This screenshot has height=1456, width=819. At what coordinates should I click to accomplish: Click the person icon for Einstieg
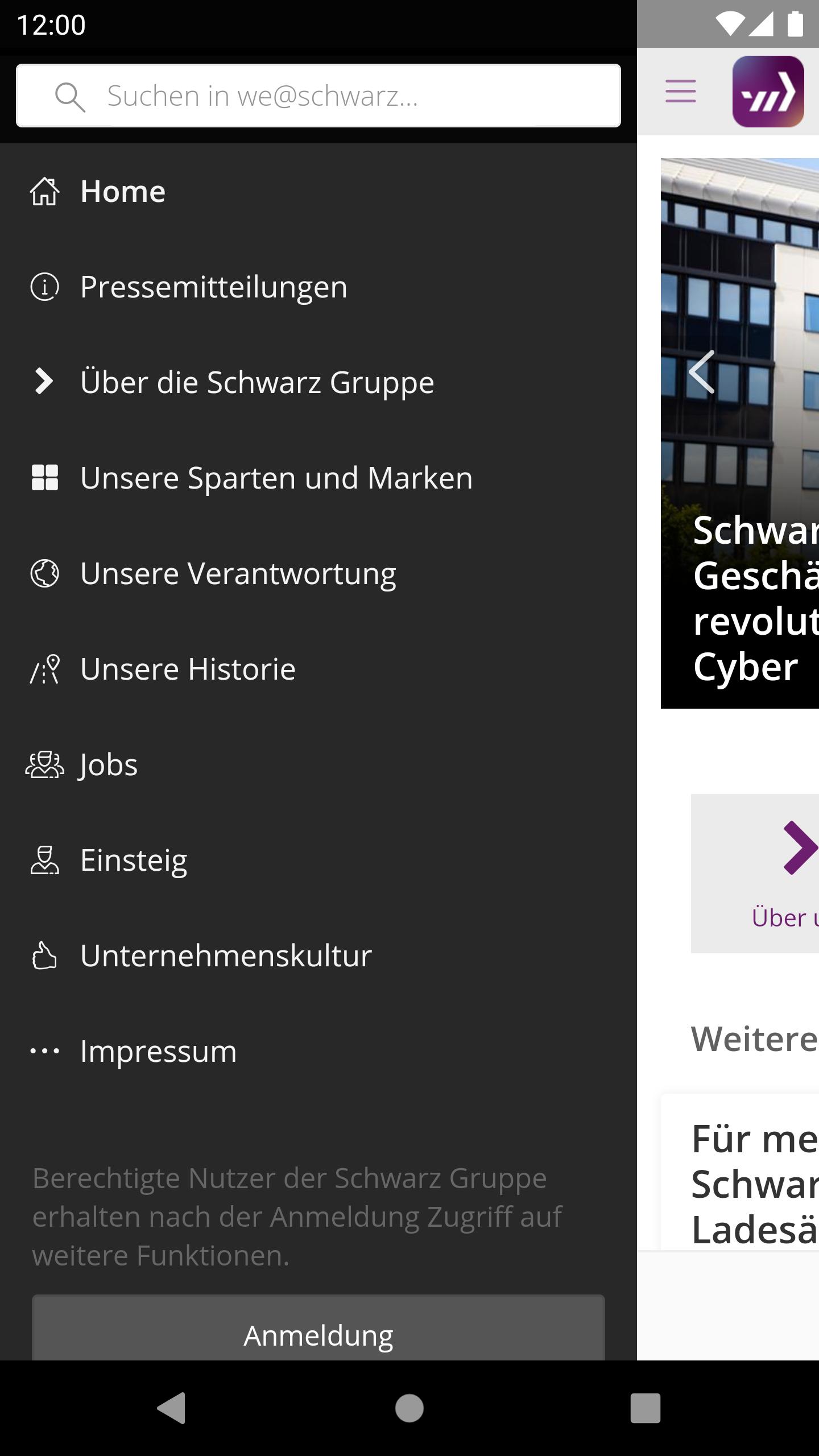[x=44, y=860]
